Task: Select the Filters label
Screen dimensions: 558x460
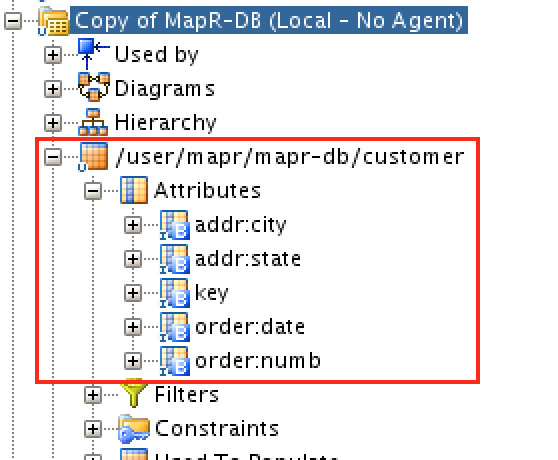Action: tap(187, 395)
